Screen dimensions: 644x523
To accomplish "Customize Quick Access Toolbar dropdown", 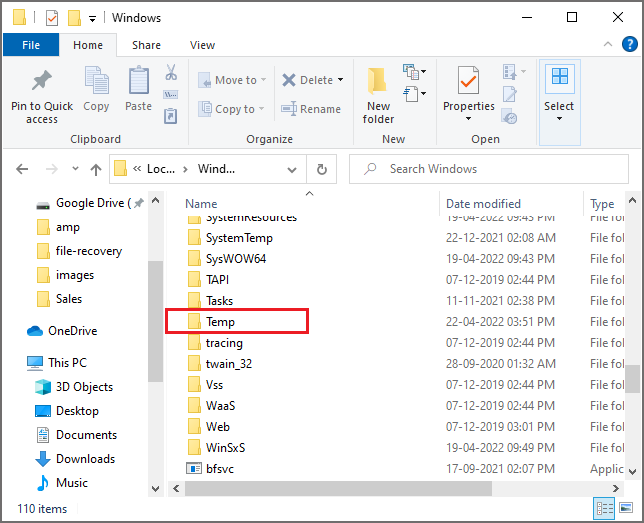I will pos(93,18).
